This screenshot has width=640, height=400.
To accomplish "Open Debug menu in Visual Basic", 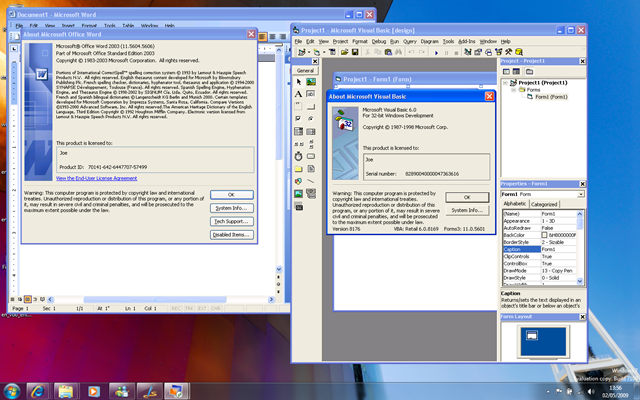I will [379, 41].
